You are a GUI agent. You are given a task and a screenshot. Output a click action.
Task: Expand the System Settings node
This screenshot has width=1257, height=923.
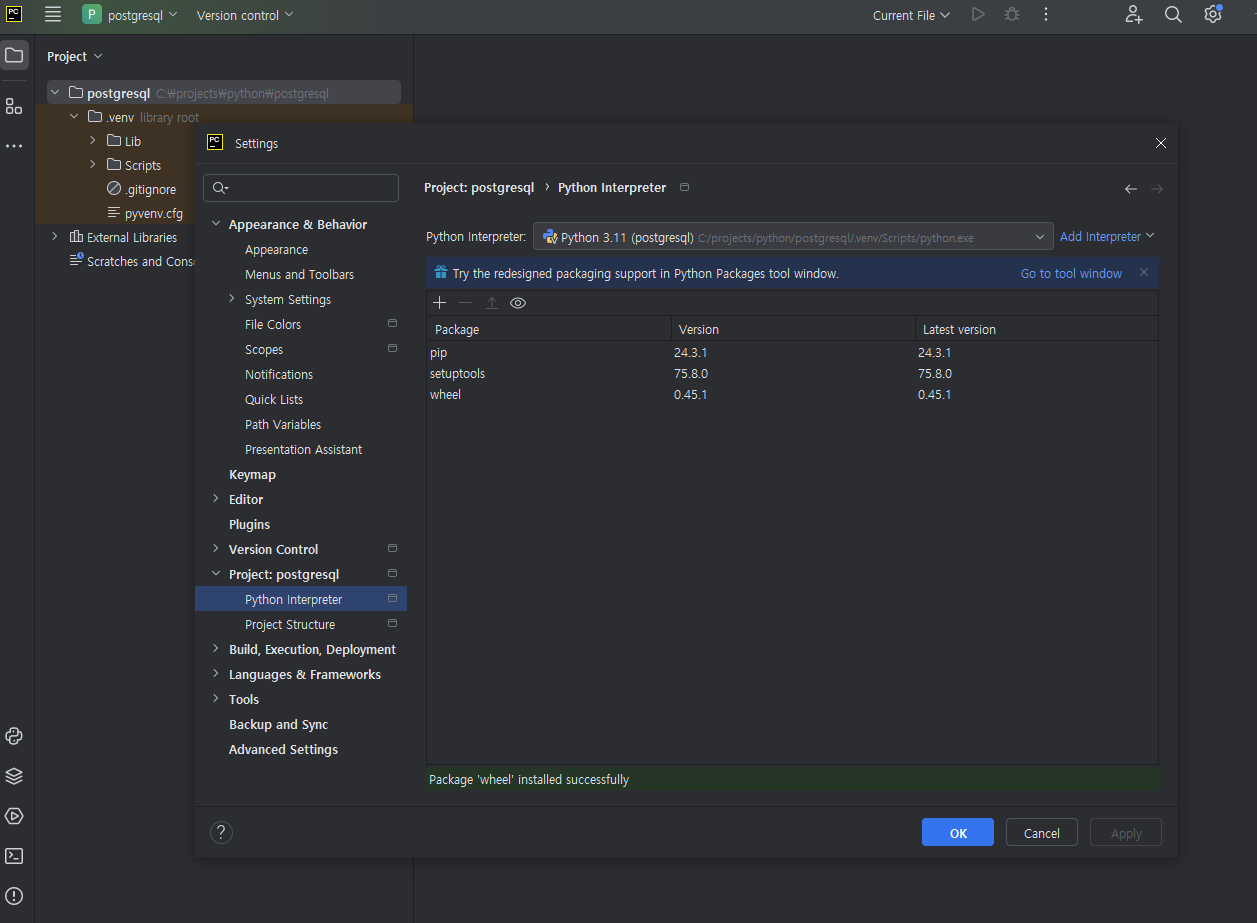coord(232,299)
